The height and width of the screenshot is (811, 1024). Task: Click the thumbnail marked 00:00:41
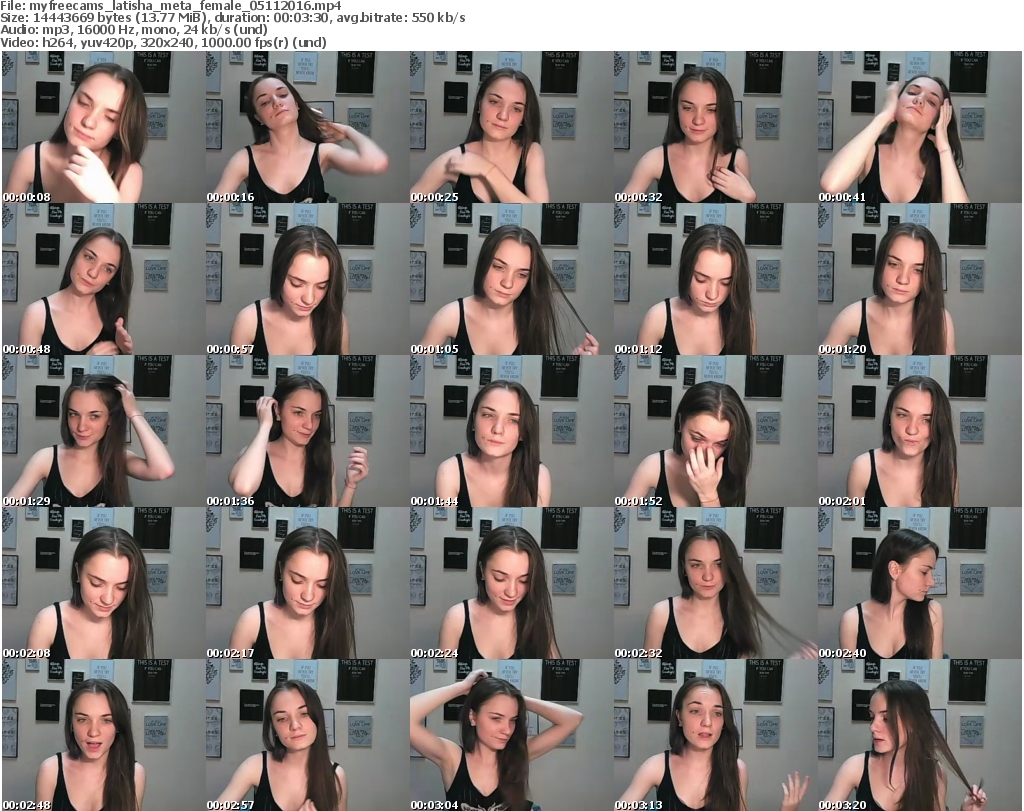point(919,127)
